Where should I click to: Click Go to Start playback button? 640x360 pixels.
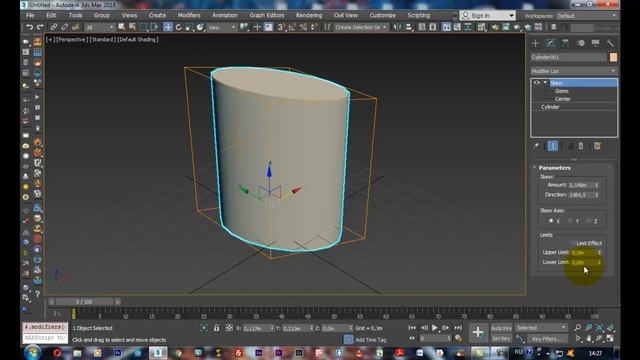point(412,328)
